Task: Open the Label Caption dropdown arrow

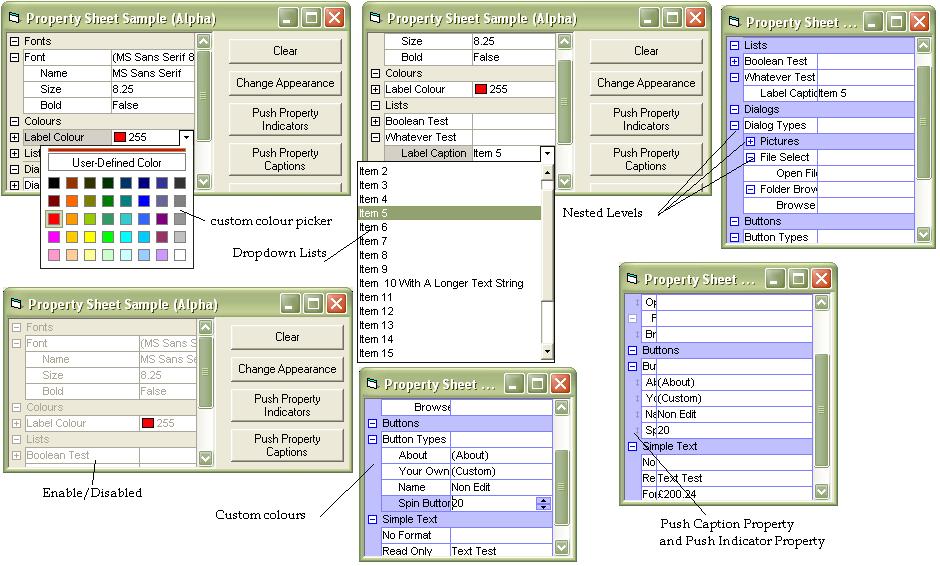Action: pos(547,153)
